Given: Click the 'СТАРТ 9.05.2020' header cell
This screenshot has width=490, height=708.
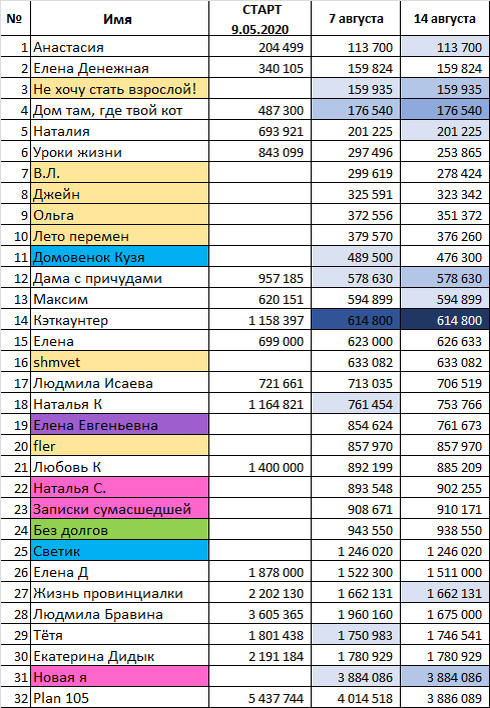Looking at the screenshot, I should [260, 19].
